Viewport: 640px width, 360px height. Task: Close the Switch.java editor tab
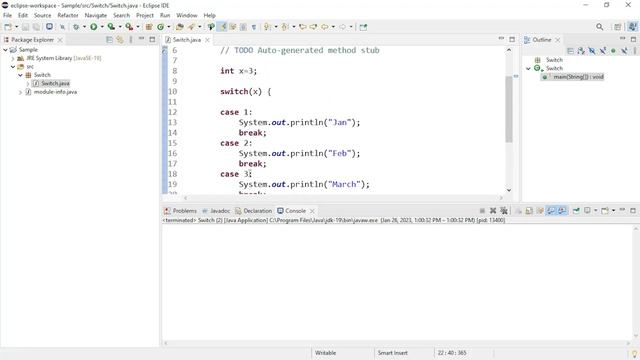click(x=207, y=40)
